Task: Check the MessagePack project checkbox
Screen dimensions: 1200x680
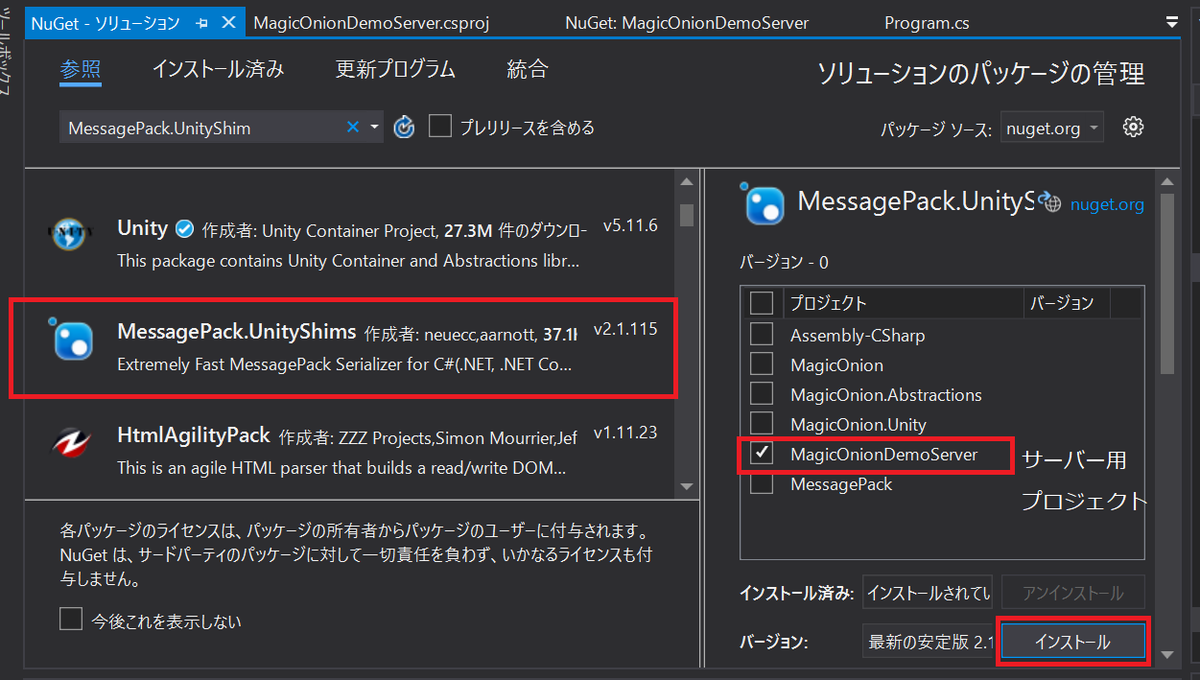Action: point(761,484)
